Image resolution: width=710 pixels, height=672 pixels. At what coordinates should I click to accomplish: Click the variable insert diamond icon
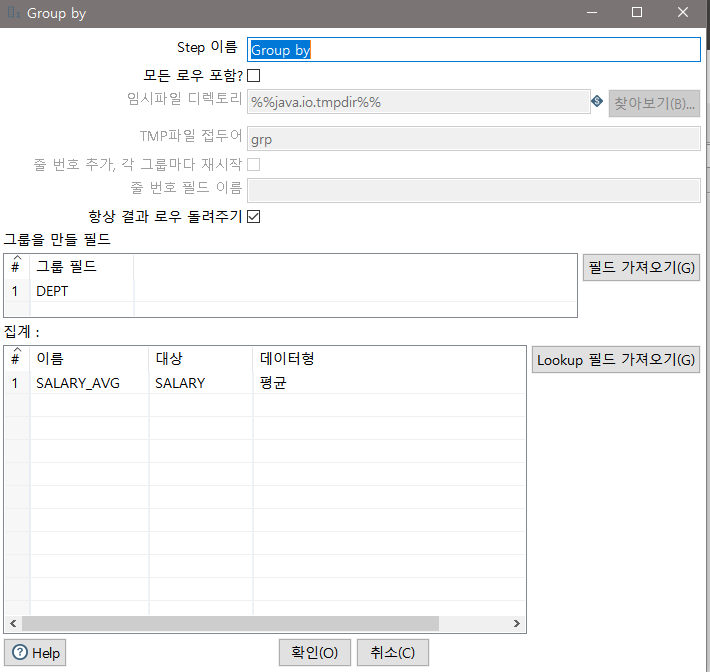(x=597, y=101)
